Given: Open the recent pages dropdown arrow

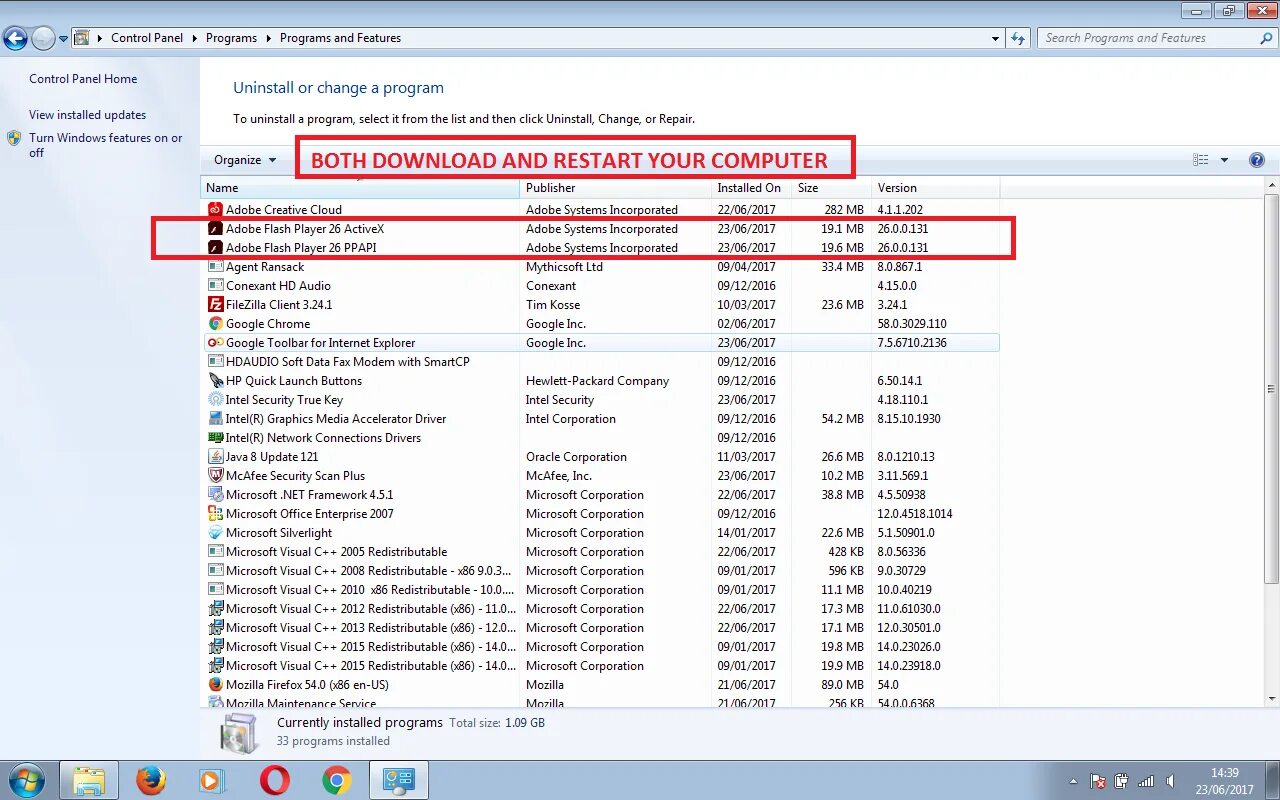Looking at the screenshot, I should [63, 39].
